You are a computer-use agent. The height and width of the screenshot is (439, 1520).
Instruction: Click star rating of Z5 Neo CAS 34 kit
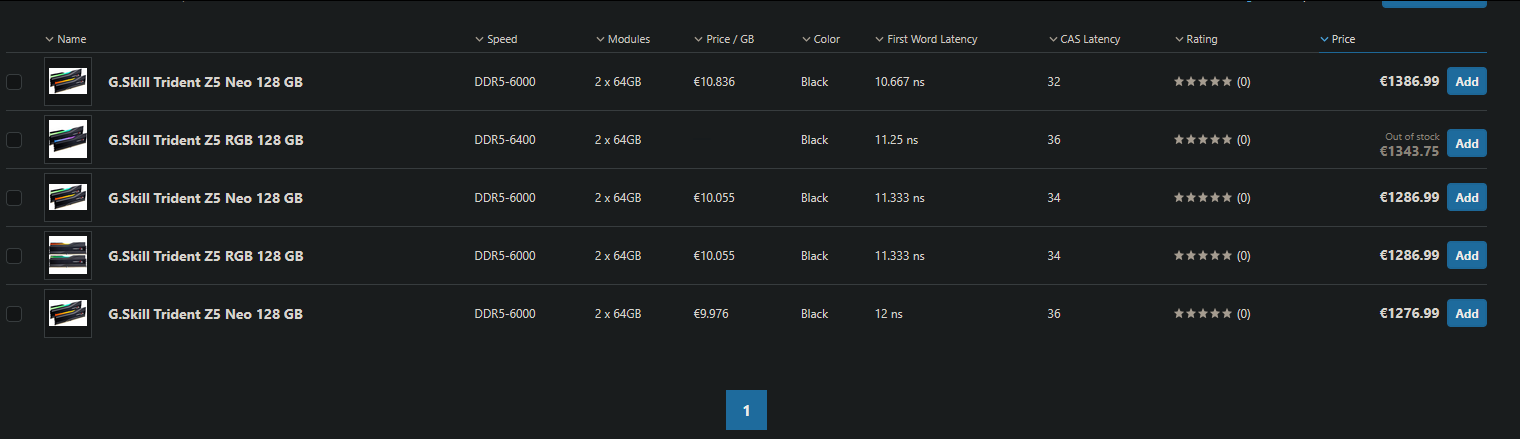point(1203,198)
